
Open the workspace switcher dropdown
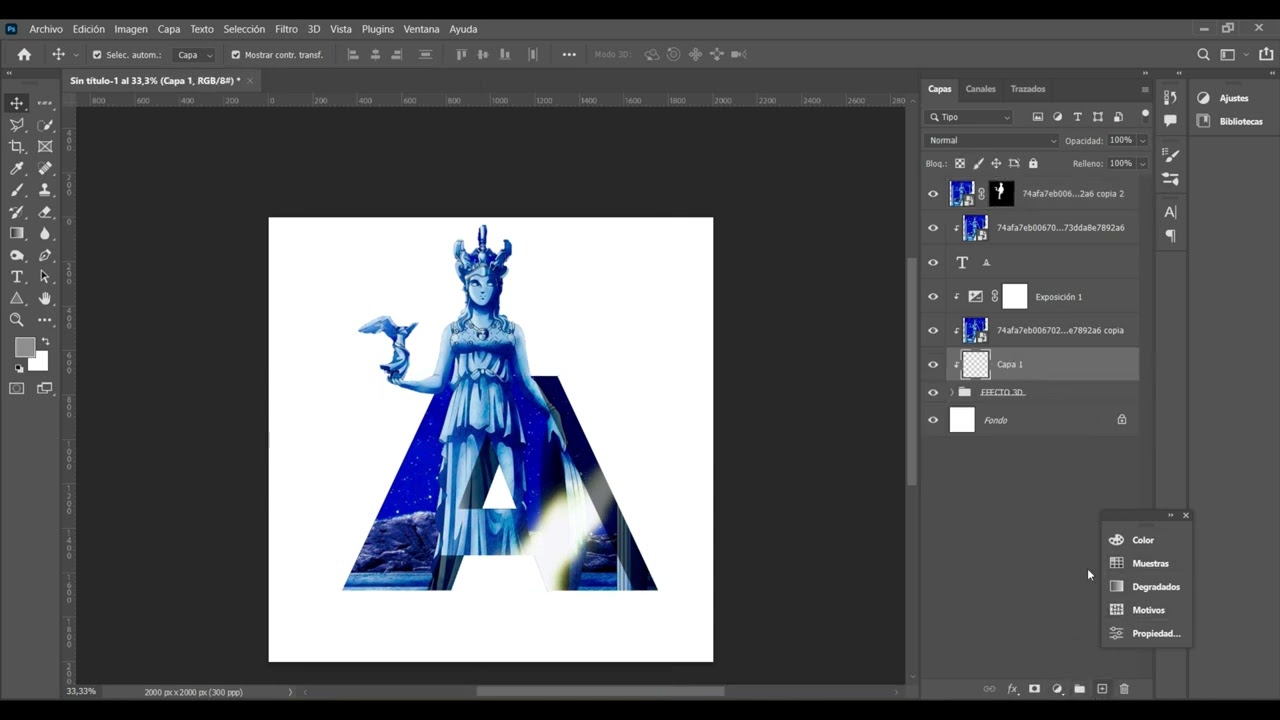1232,54
